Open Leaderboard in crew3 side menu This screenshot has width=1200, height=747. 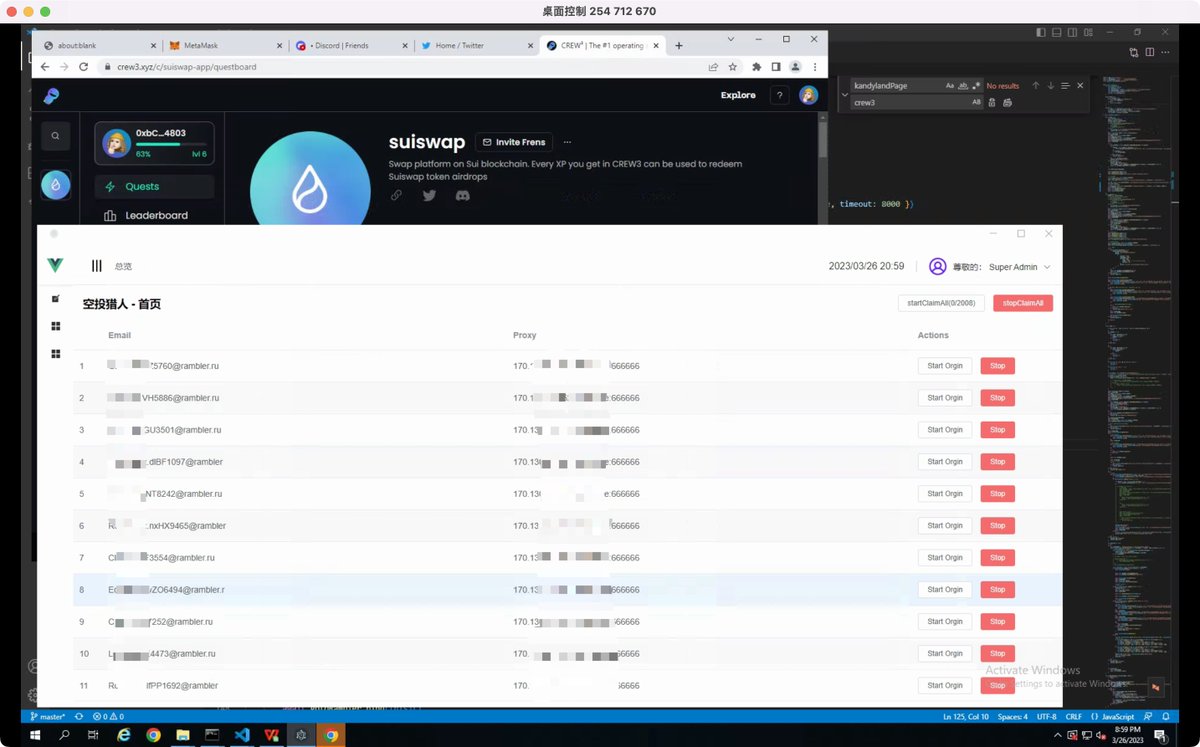pos(154,215)
